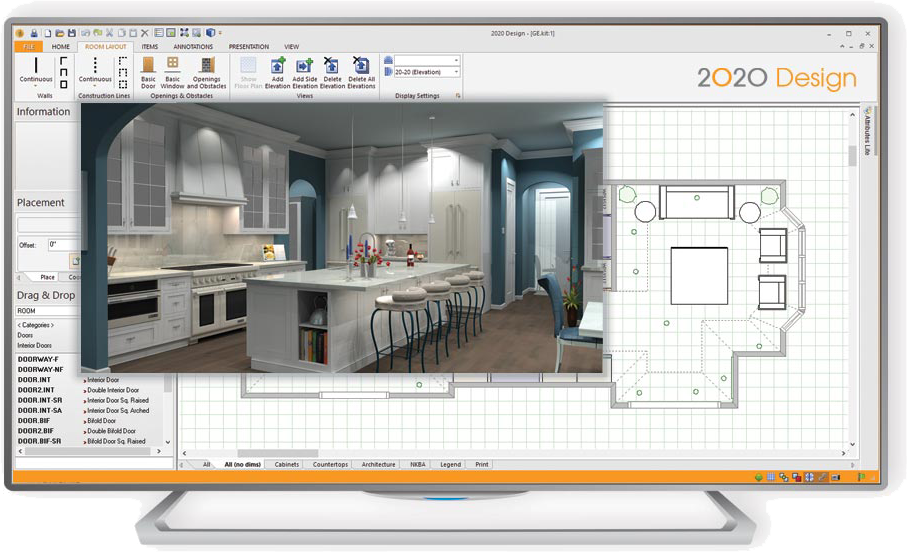
Task: Click the ROOM catalog field in Drag & Drop
Action: click(x=48, y=311)
